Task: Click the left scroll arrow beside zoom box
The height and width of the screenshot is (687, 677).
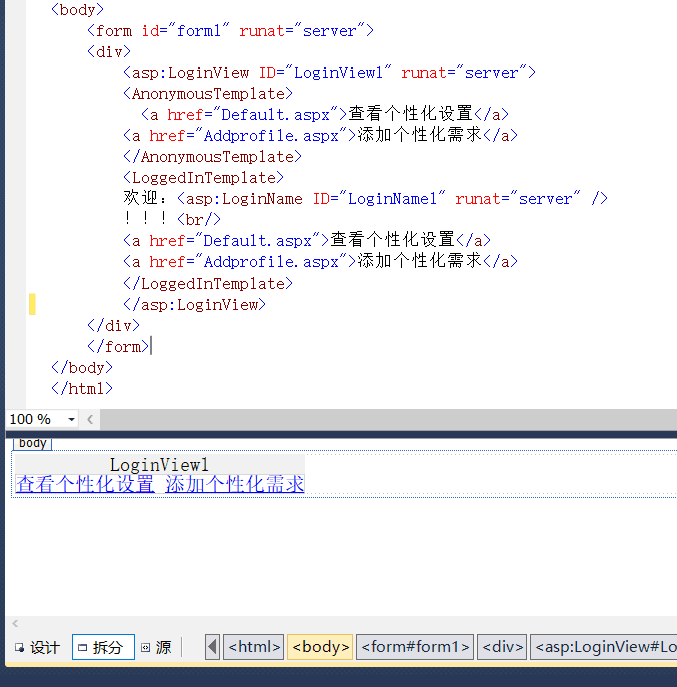Action: click(x=90, y=419)
